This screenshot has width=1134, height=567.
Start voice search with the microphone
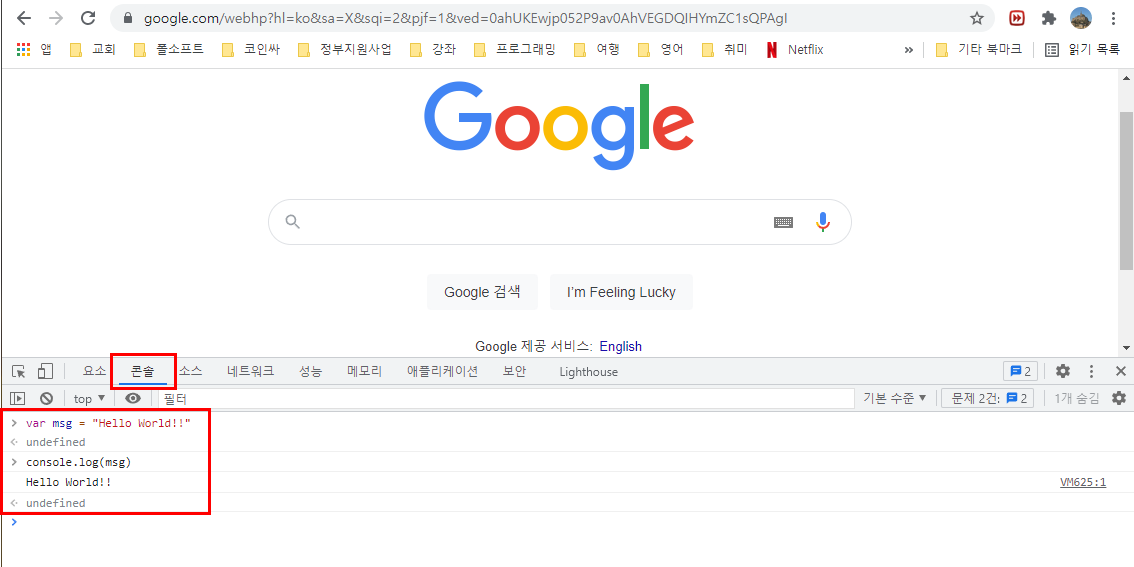click(x=822, y=221)
